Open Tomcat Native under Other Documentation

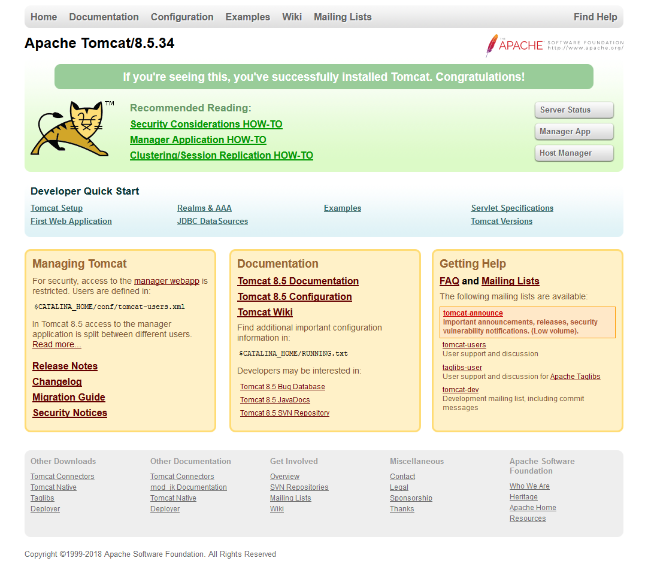(x=173, y=498)
